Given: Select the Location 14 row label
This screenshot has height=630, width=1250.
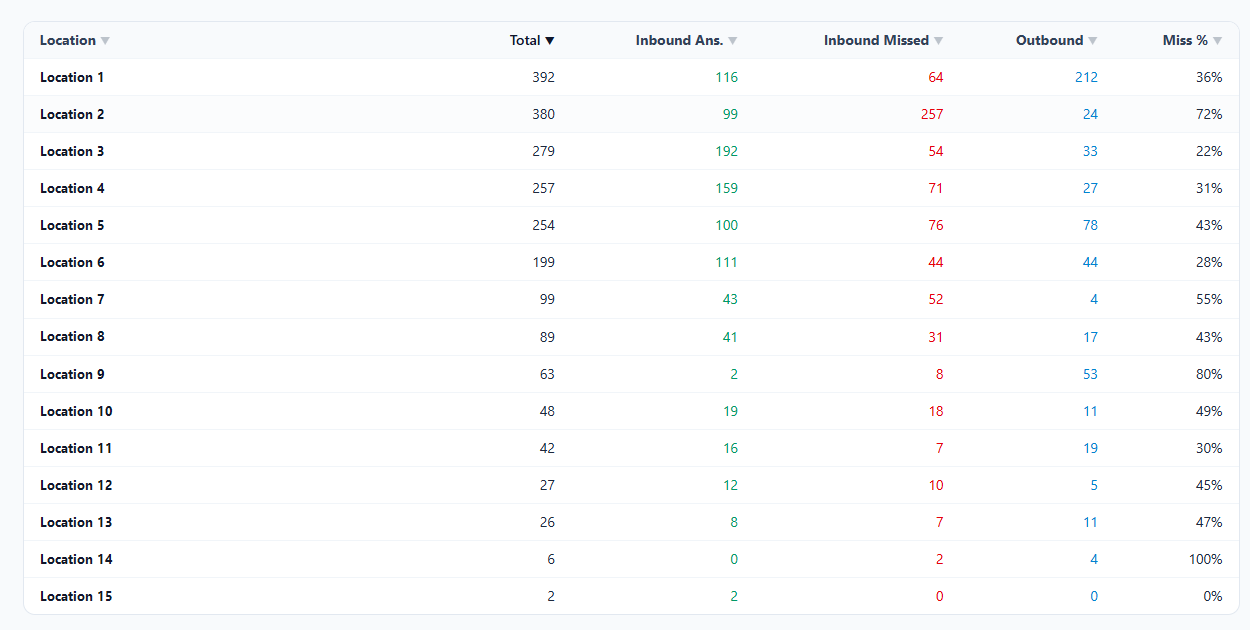Looking at the screenshot, I should pos(76,559).
